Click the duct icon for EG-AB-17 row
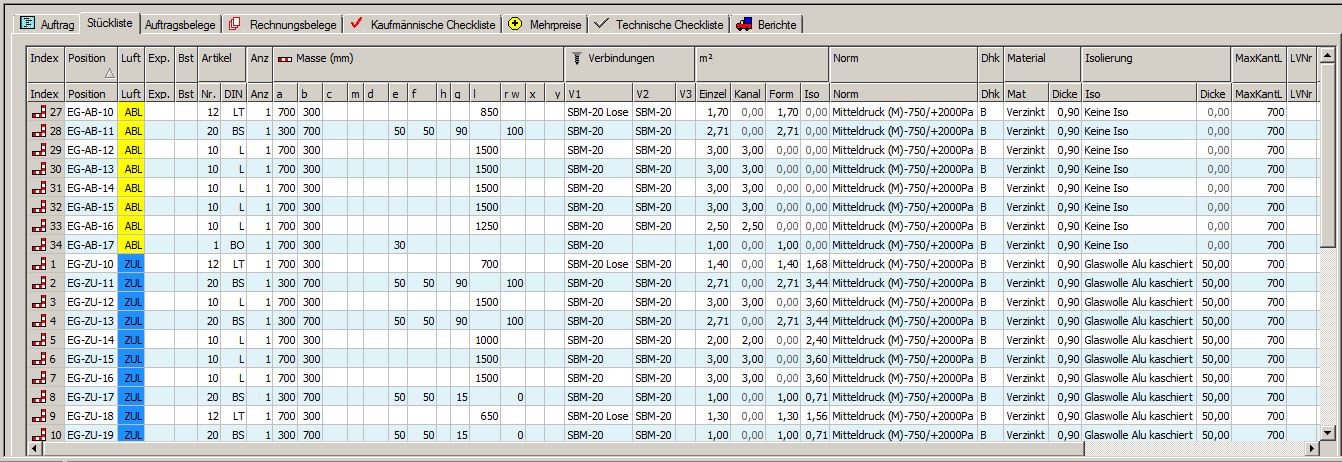 pos(38,245)
